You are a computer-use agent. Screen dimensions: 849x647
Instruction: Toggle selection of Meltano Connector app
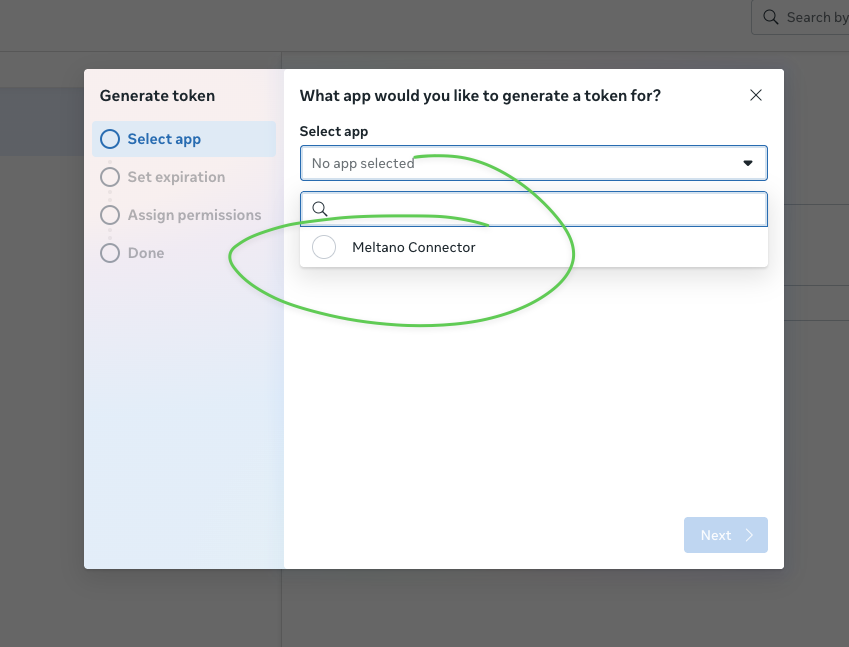[x=414, y=246]
